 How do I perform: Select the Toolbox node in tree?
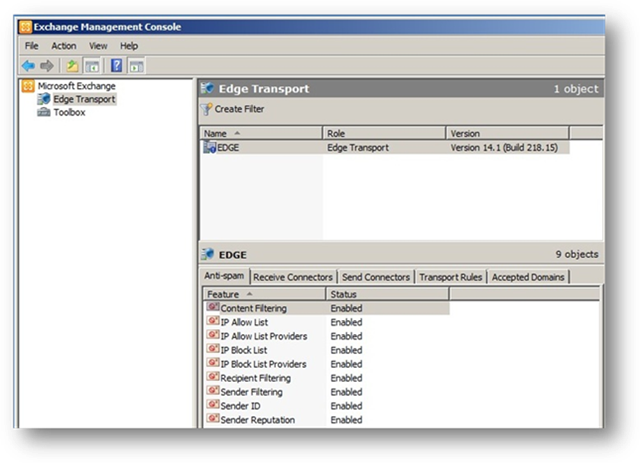68,112
